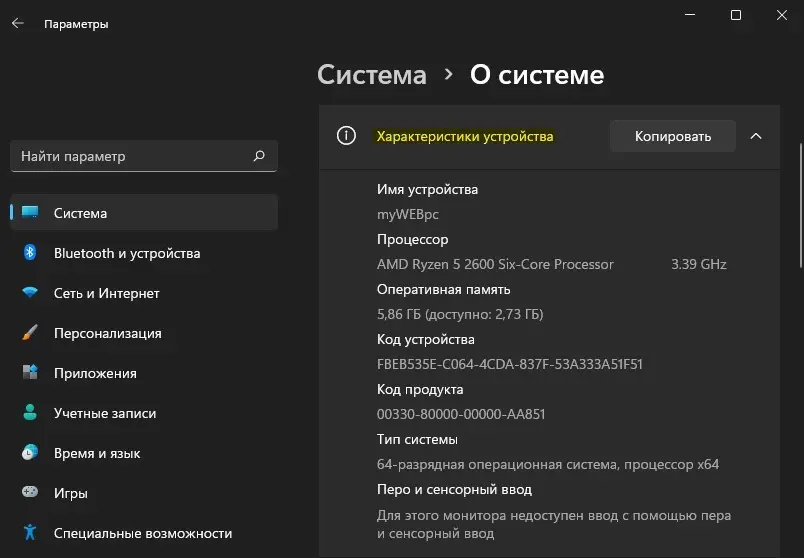Click the magnifier icon in search box

point(259,156)
